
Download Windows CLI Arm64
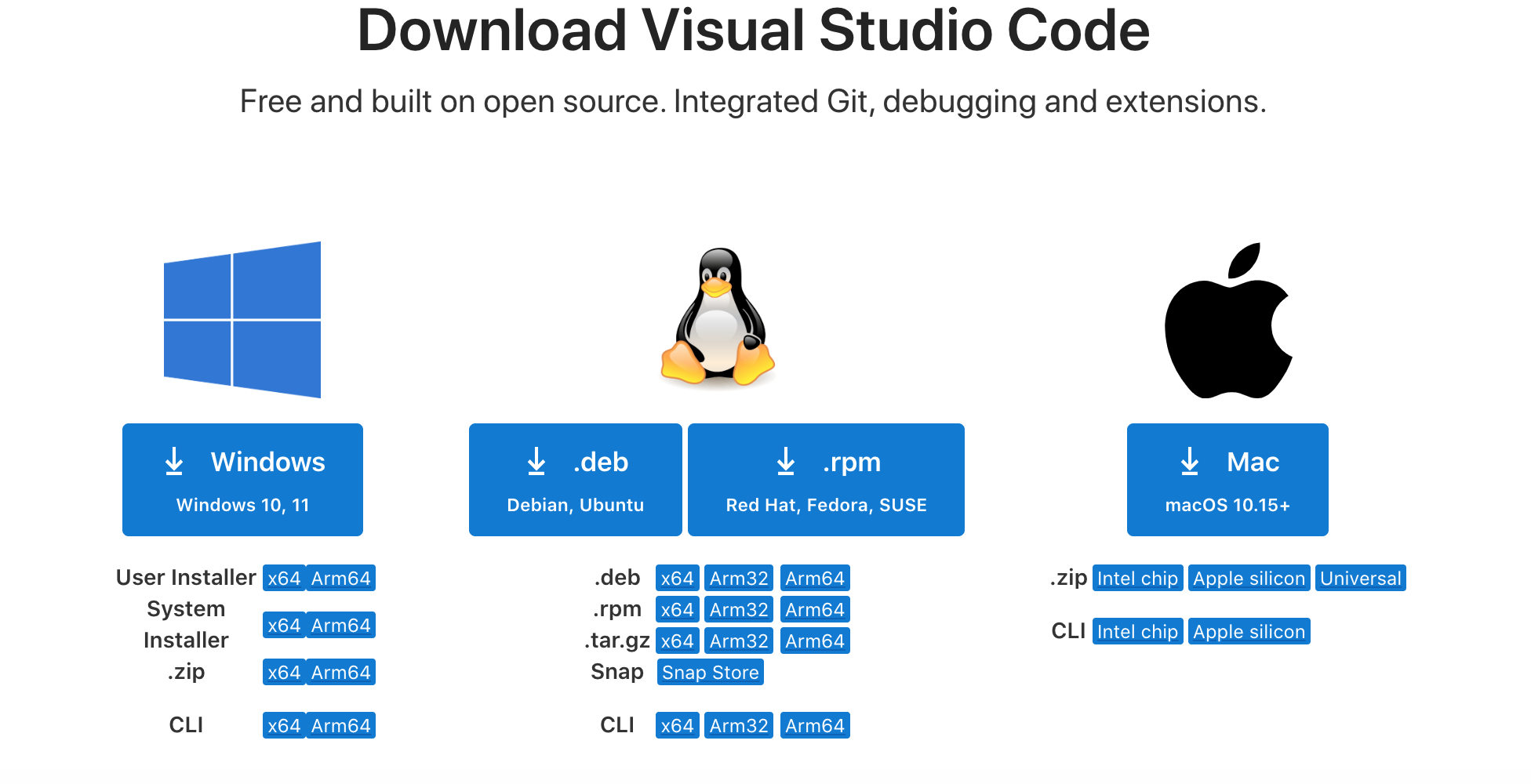340,725
